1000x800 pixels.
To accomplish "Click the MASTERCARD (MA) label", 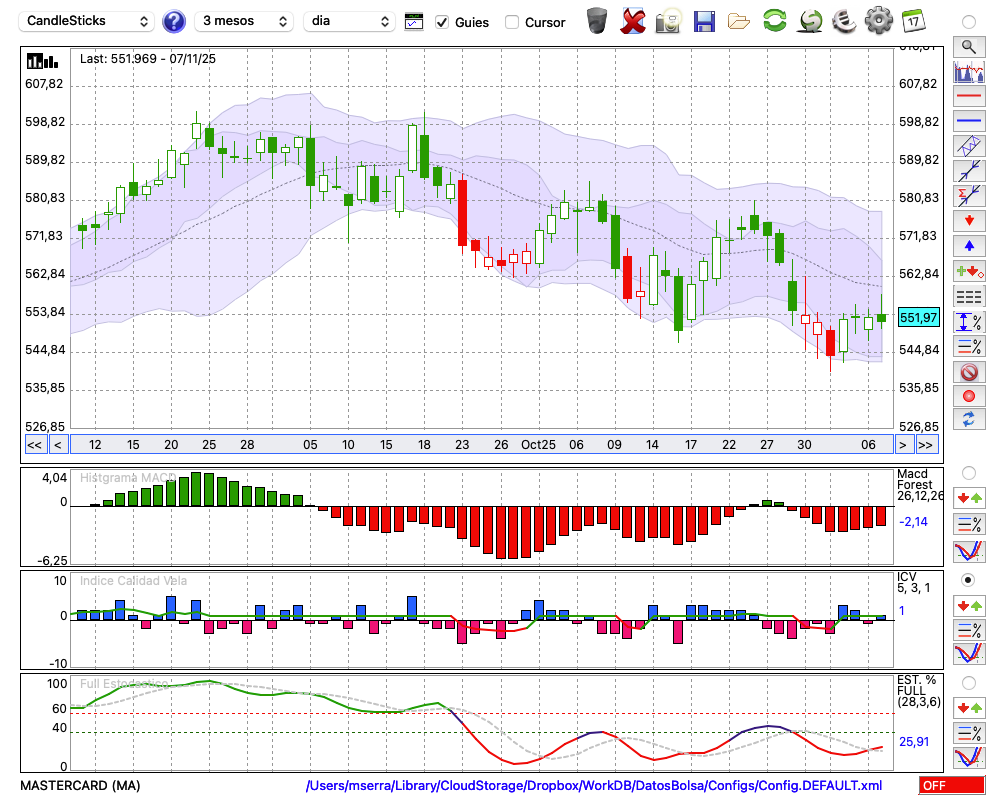I will (80, 785).
